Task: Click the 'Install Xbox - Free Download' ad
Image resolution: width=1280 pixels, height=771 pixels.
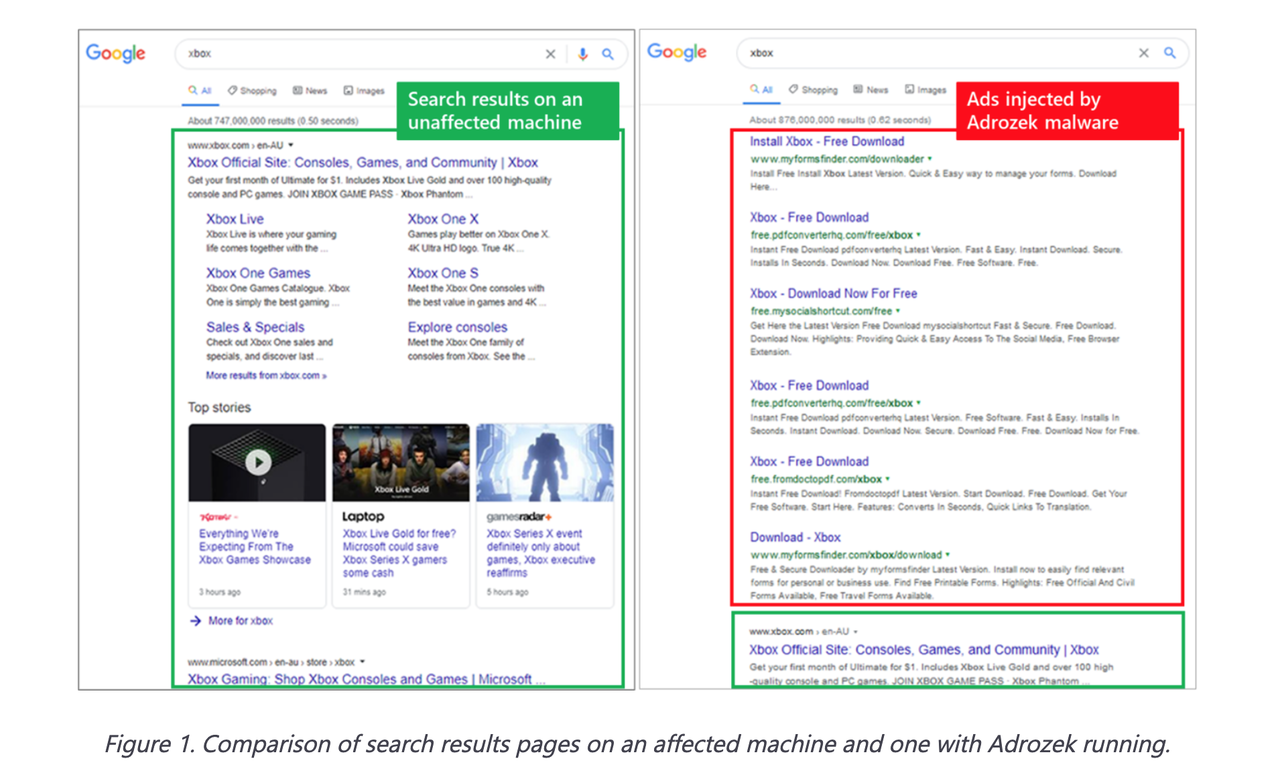Action: pos(827,142)
